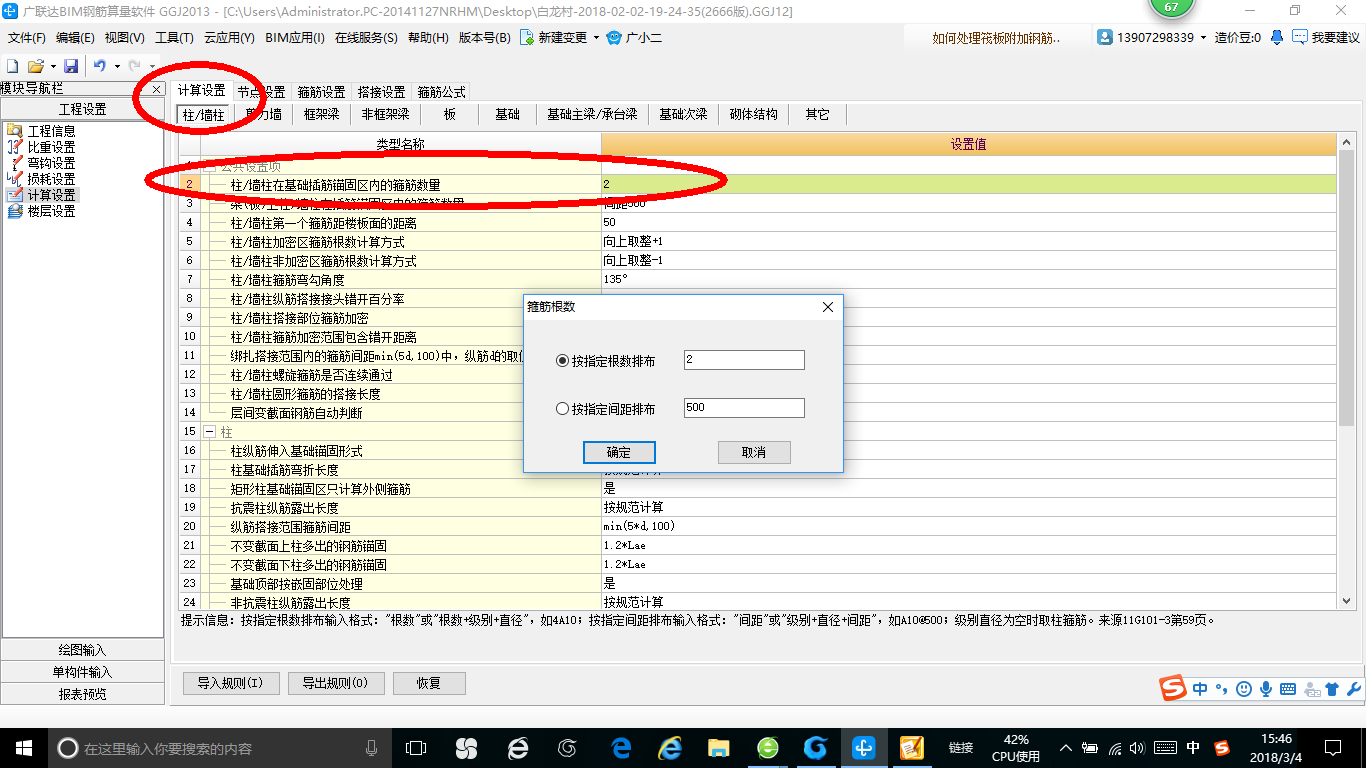
Task: Select the 框架梁 sub-tab
Action: click(321, 115)
